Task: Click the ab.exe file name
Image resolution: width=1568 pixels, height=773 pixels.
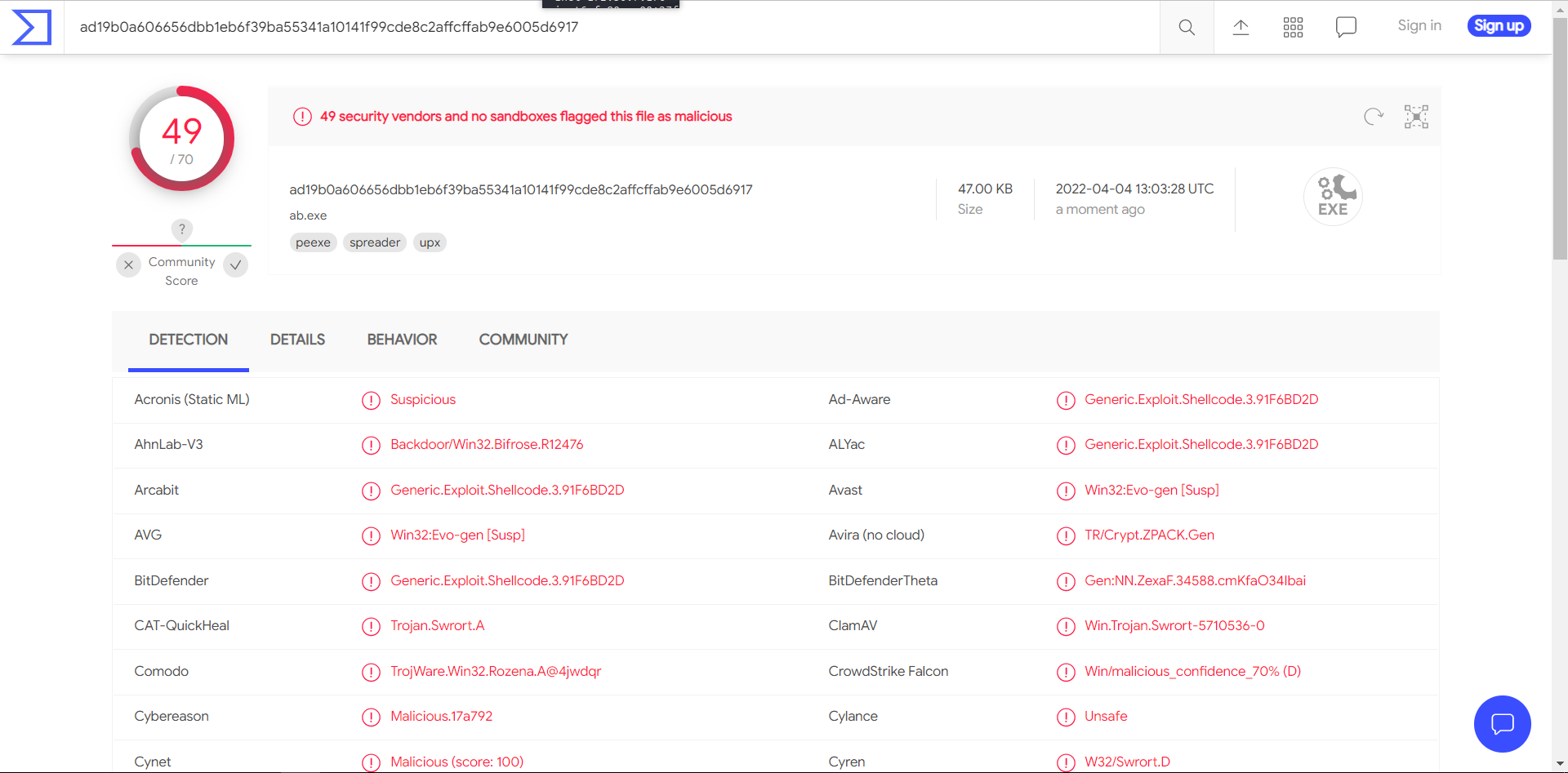Action: pyautogui.click(x=308, y=215)
